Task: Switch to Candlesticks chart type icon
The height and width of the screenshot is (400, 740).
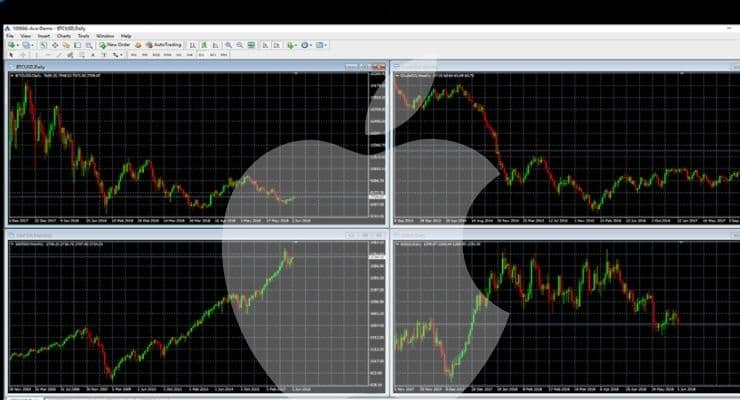Action: tap(204, 45)
